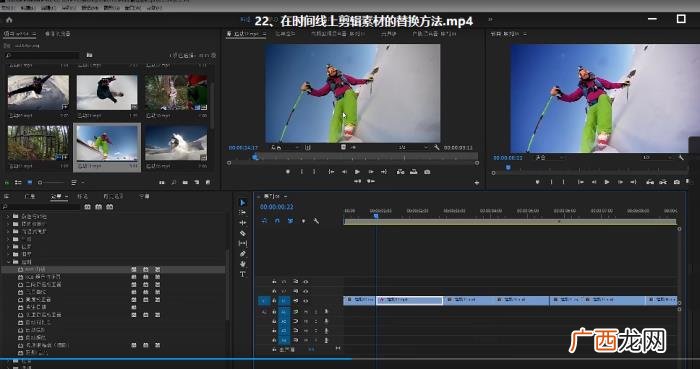Open the 字幕 Captions tab
This screenshot has width=700, height=369.
click(144, 196)
